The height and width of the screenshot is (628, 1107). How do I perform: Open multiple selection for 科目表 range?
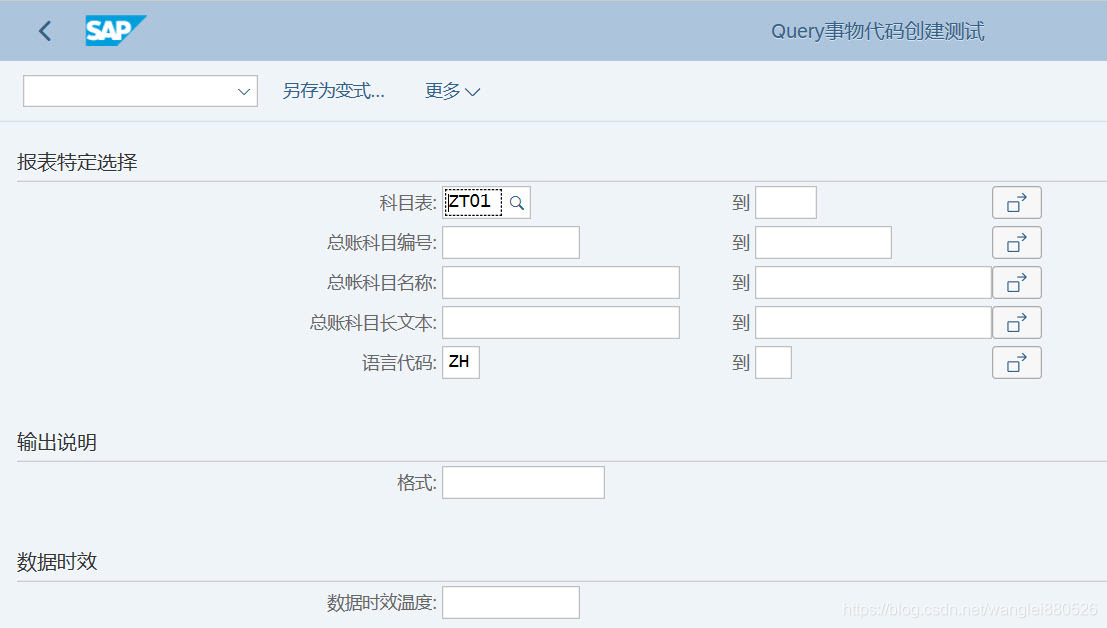pos(1016,202)
